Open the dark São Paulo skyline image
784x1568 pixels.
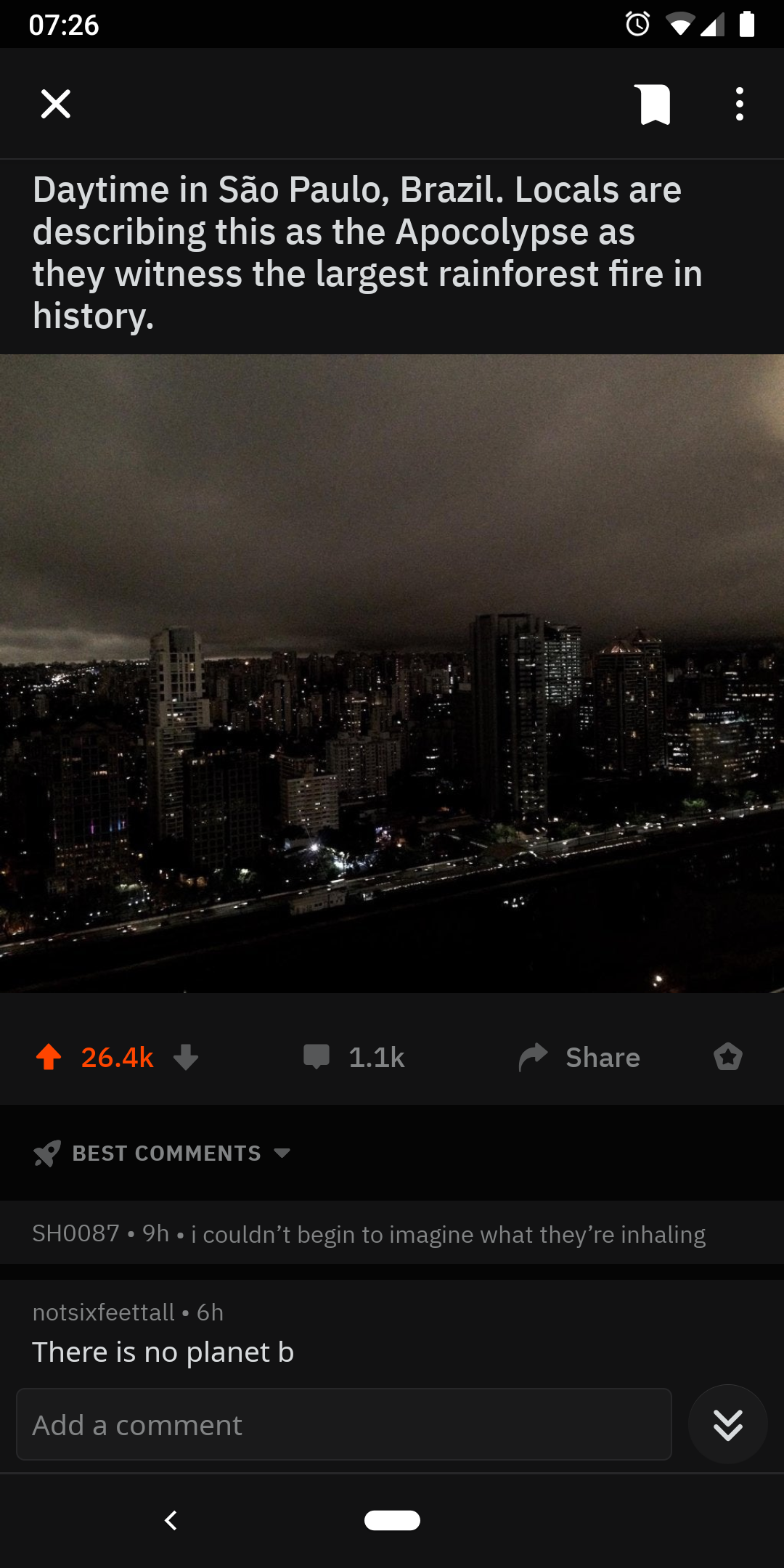point(392,674)
